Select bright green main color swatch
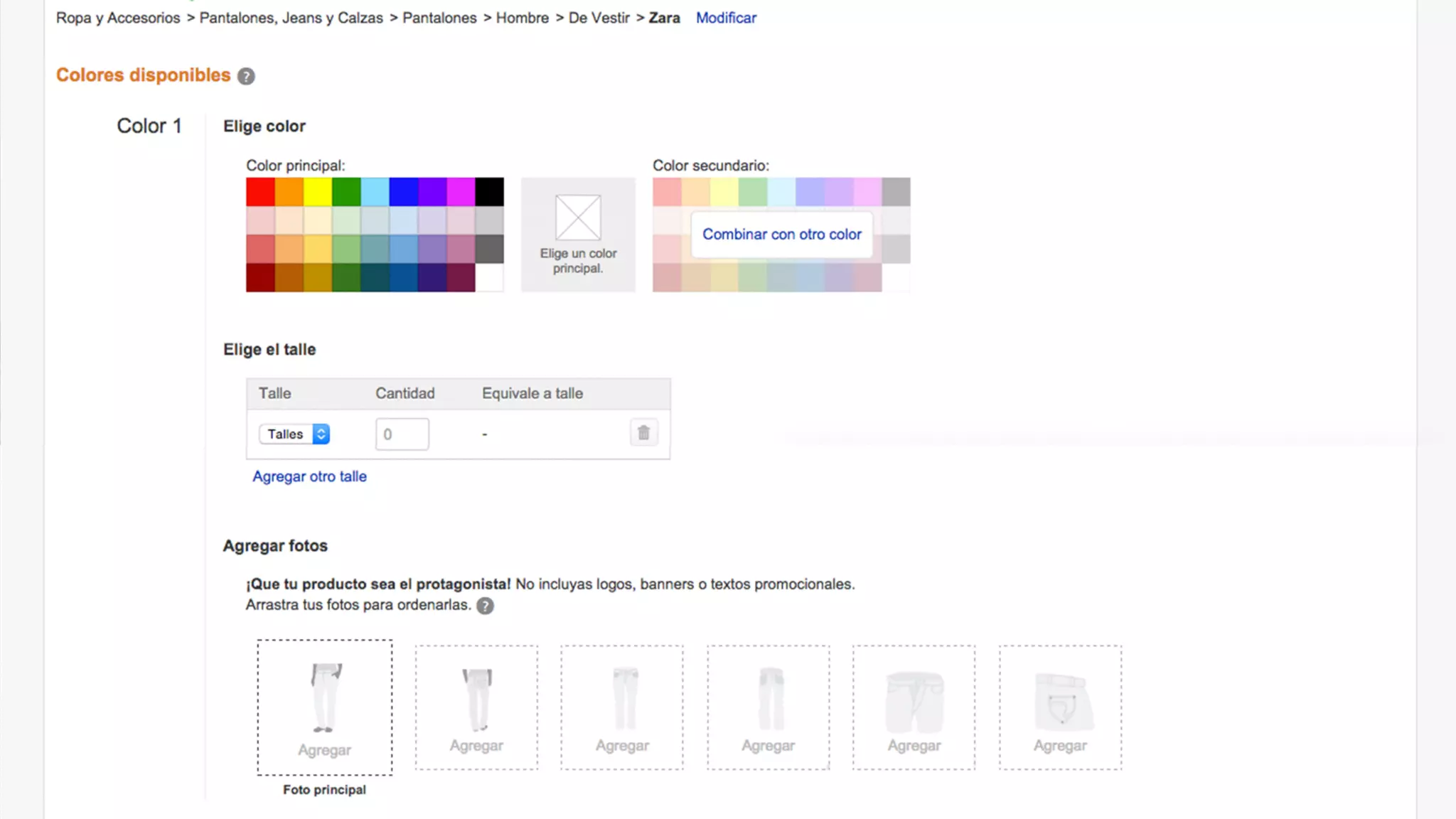This screenshot has height=819, width=1456. click(346, 192)
